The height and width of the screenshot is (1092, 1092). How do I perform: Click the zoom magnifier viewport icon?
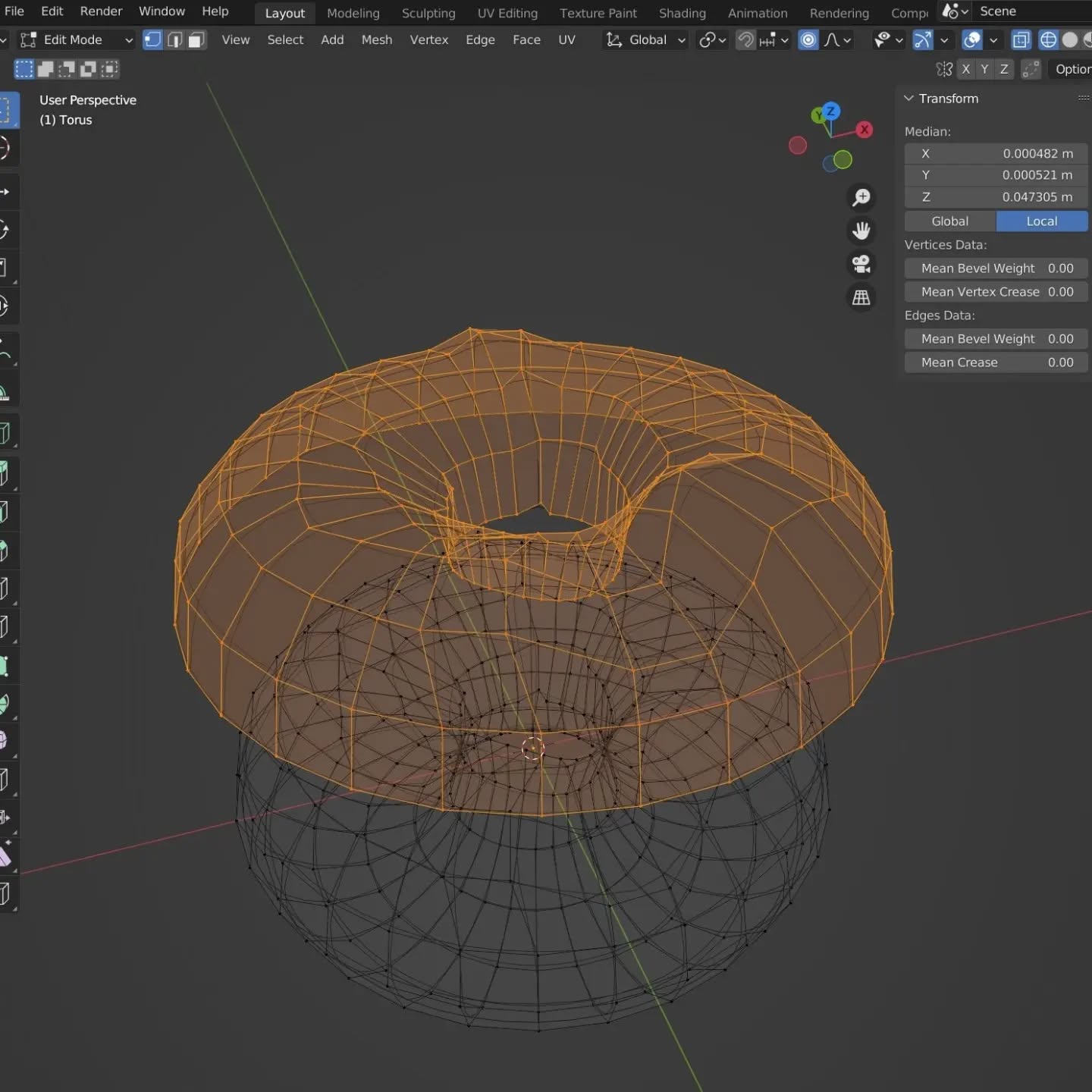click(x=861, y=198)
